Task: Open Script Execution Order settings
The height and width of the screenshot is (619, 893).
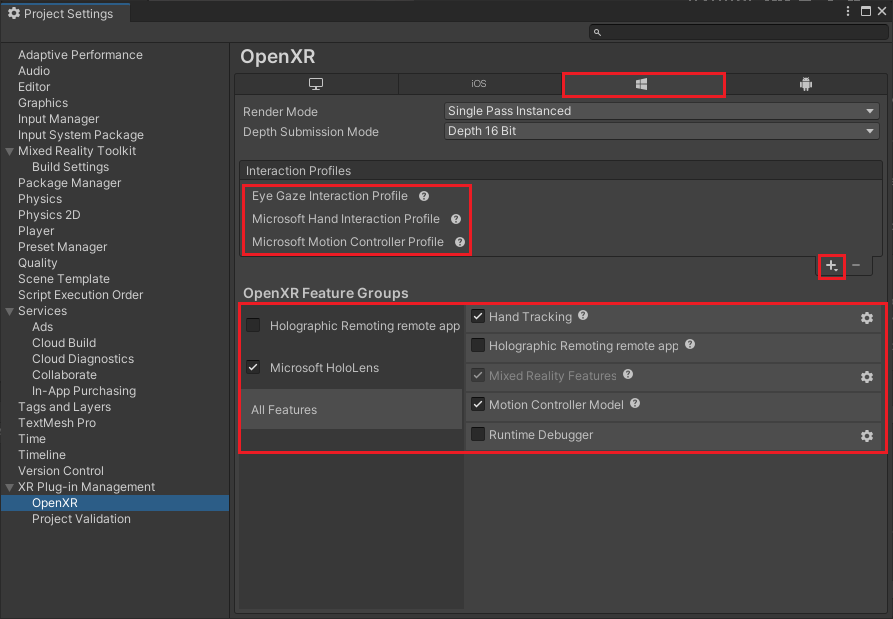Action: tap(80, 294)
